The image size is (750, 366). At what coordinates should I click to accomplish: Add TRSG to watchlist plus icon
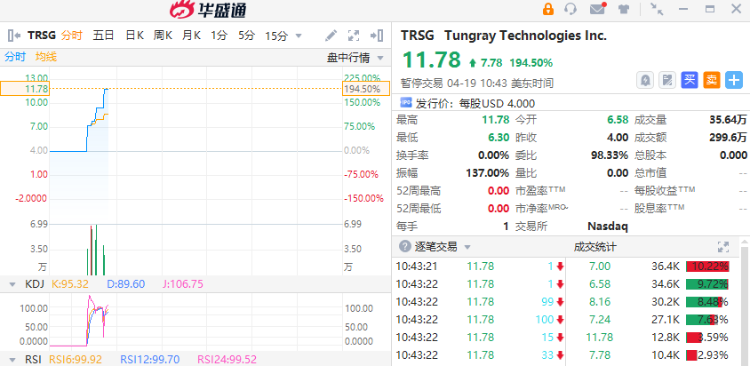[x=734, y=80]
